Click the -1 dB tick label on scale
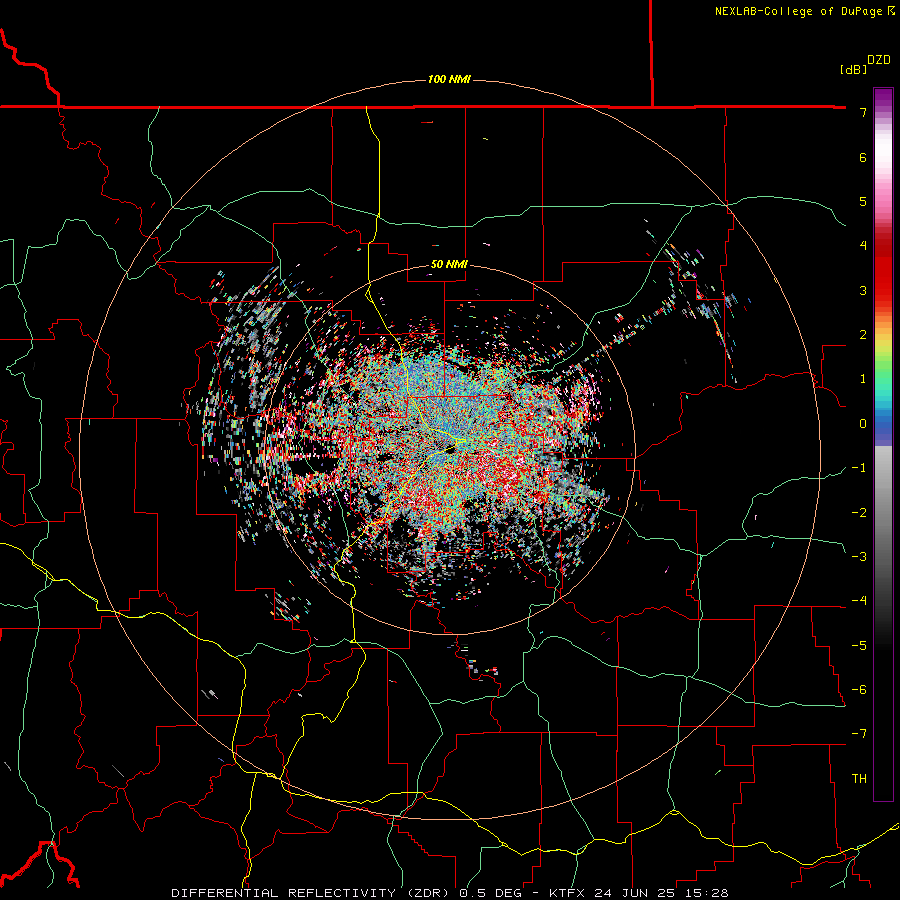900x900 pixels. pos(859,468)
